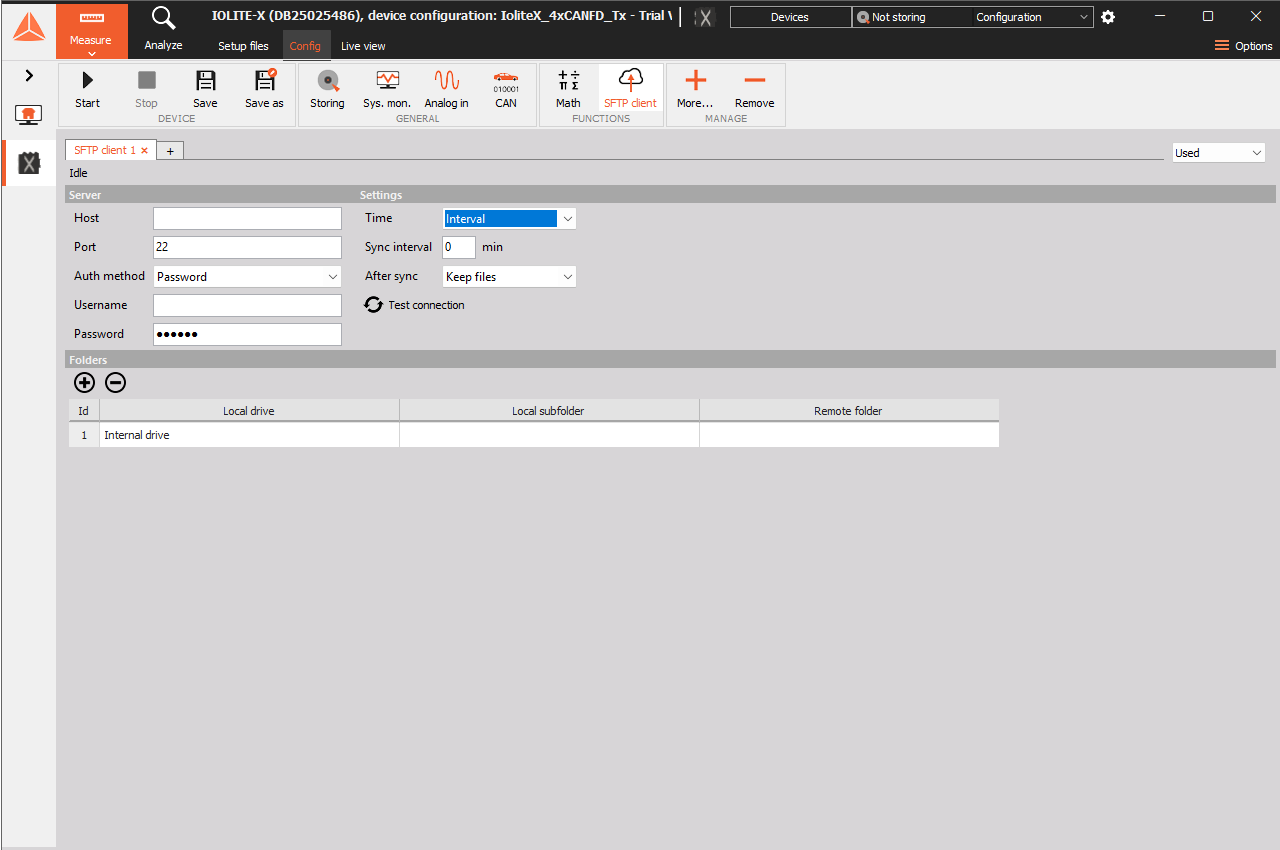Click the Host input field
Viewport: 1280px width, 850px height.
tap(248, 219)
